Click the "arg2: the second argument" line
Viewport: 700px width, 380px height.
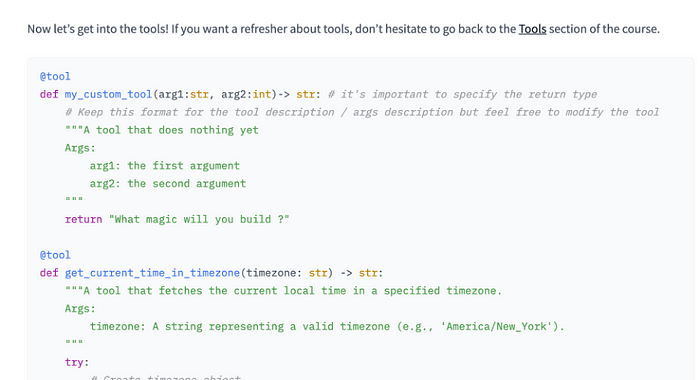pyautogui.click(x=168, y=184)
